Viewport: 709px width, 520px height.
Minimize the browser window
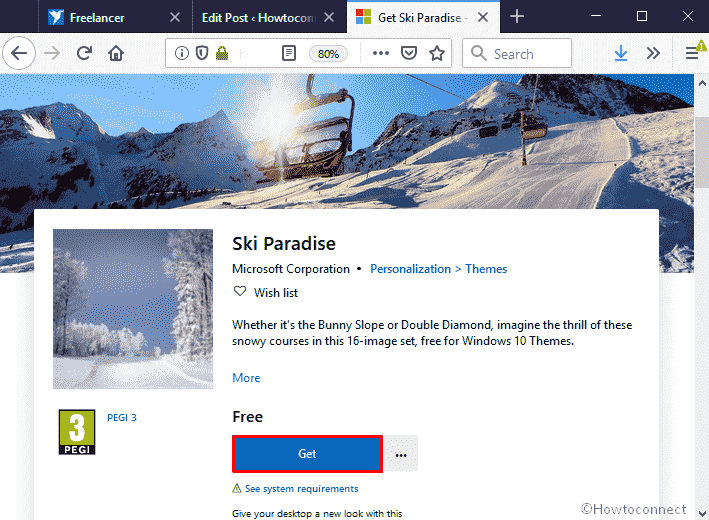point(596,17)
